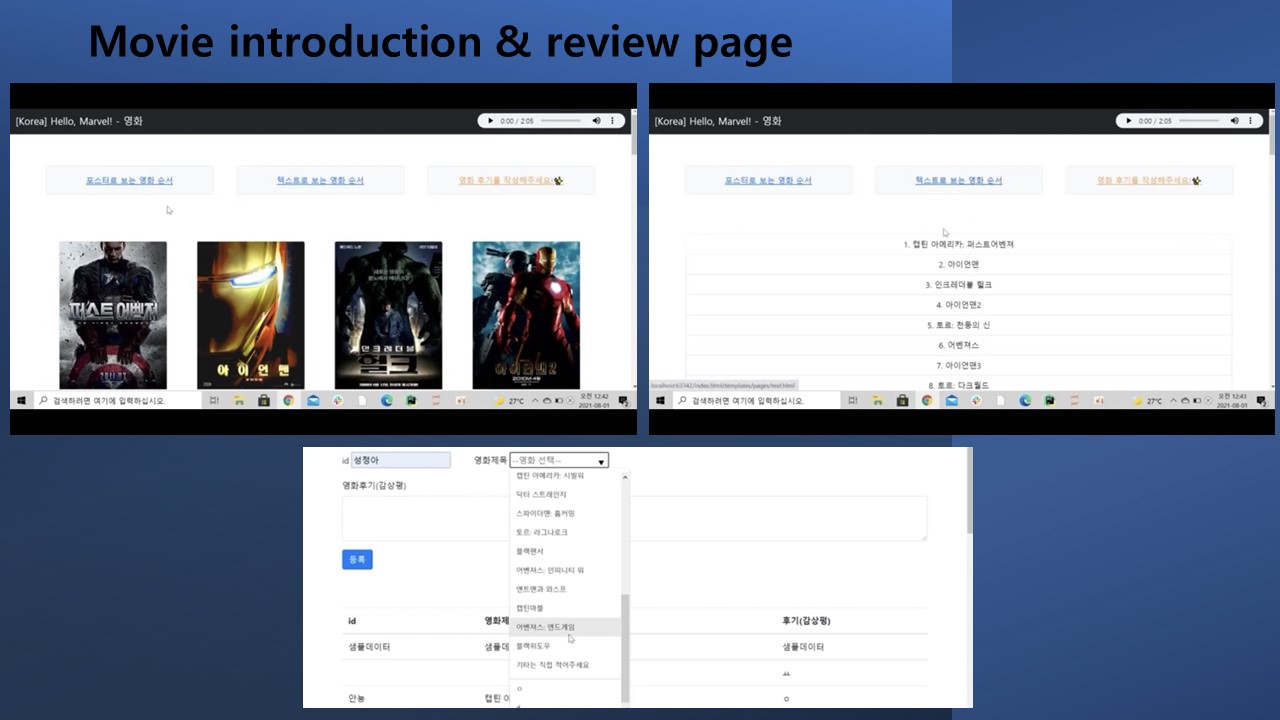Open Windows Start menu in left screenshot
The image size is (1280, 720).
pyautogui.click(x=21, y=400)
